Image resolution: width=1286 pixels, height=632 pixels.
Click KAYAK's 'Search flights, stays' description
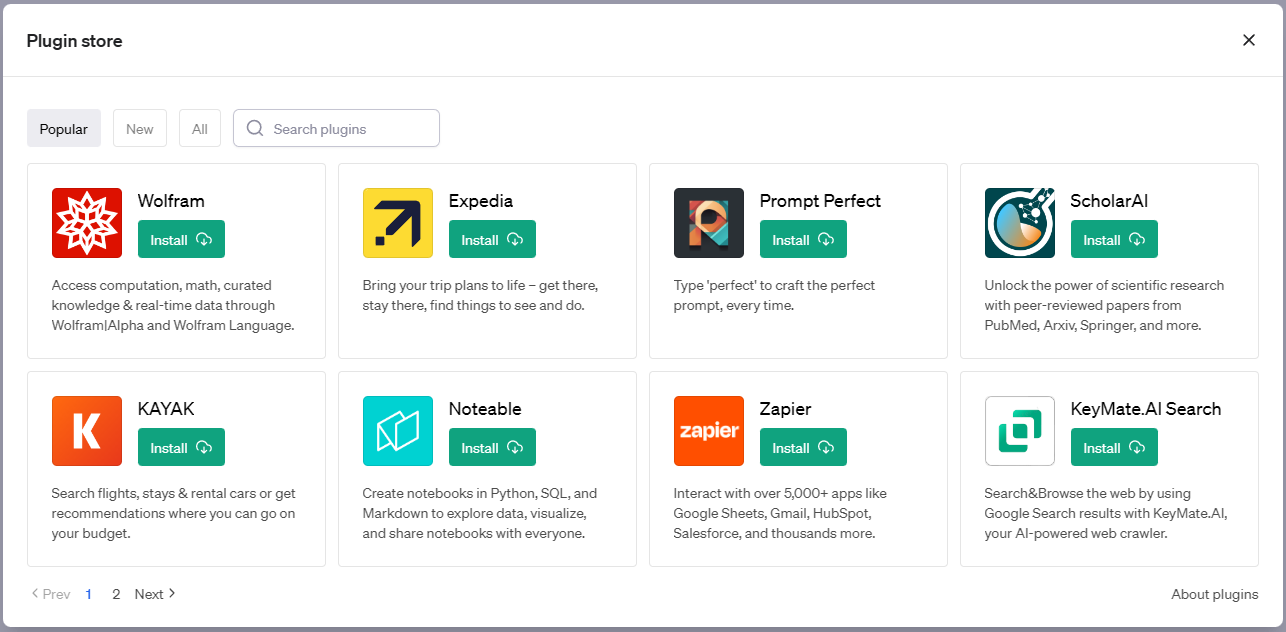(173, 513)
